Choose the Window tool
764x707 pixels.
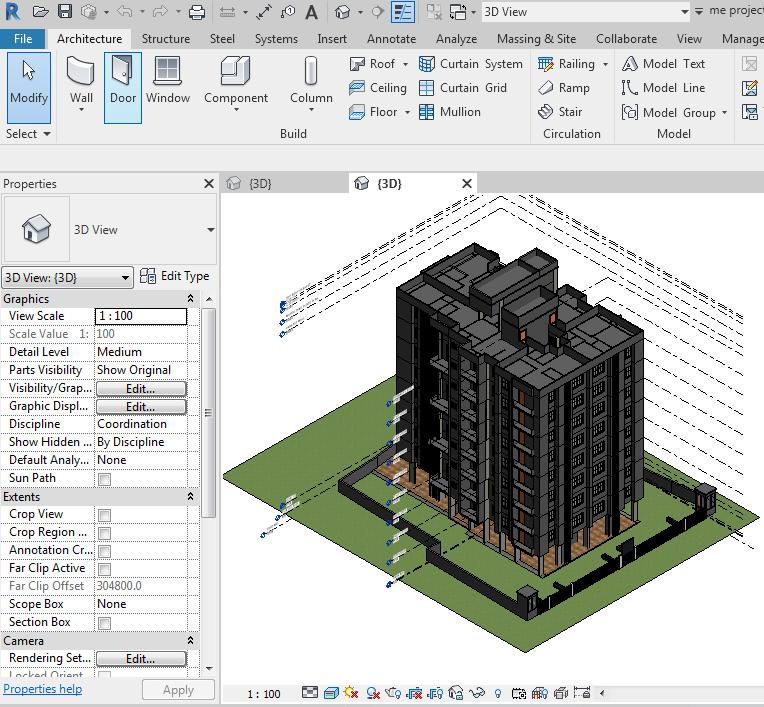pyautogui.click(x=168, y=80)
